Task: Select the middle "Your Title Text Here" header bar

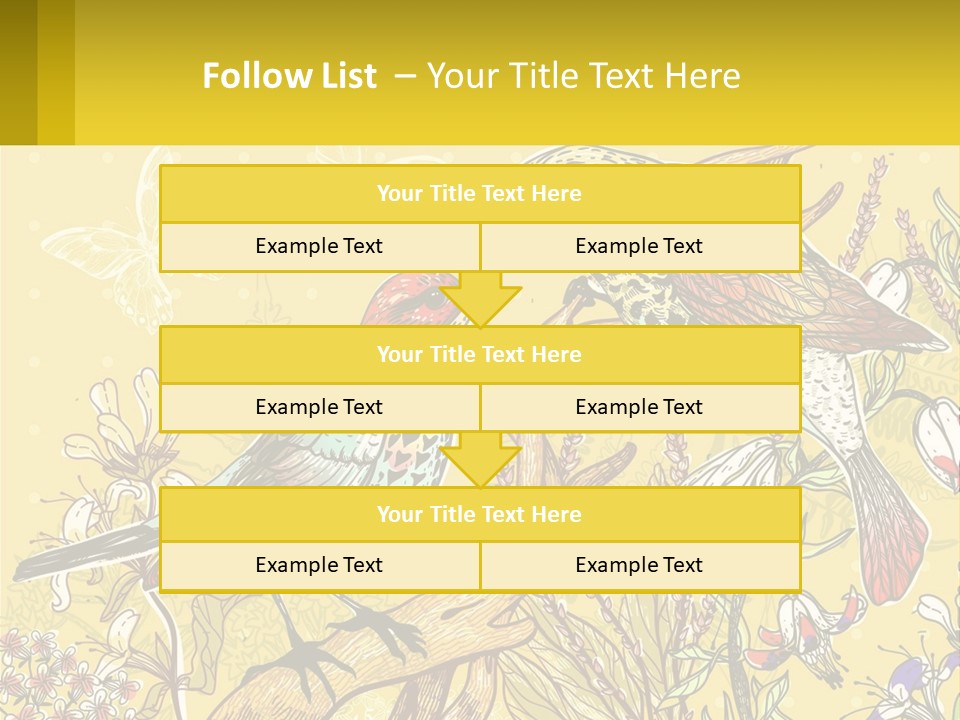Action: [x=479, y=354]
